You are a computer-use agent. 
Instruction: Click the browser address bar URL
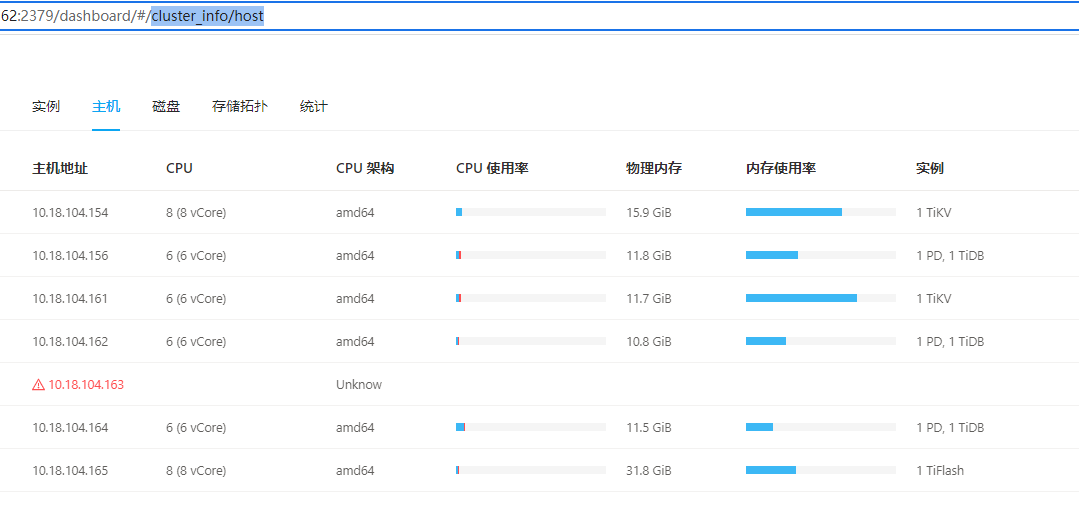pos(132,17)
